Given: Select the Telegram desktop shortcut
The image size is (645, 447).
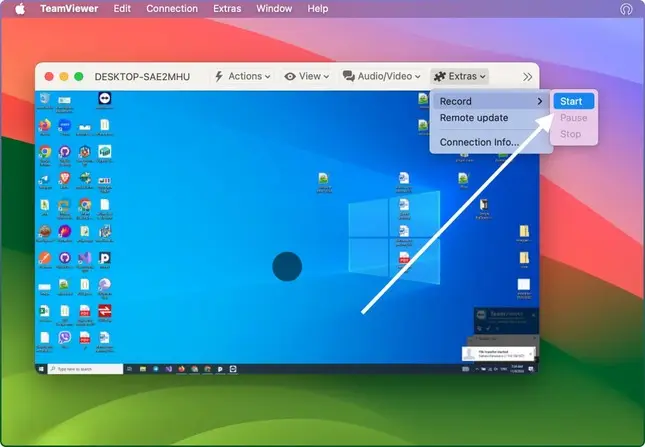Looking at the screenshot, I should pos(44,181).
